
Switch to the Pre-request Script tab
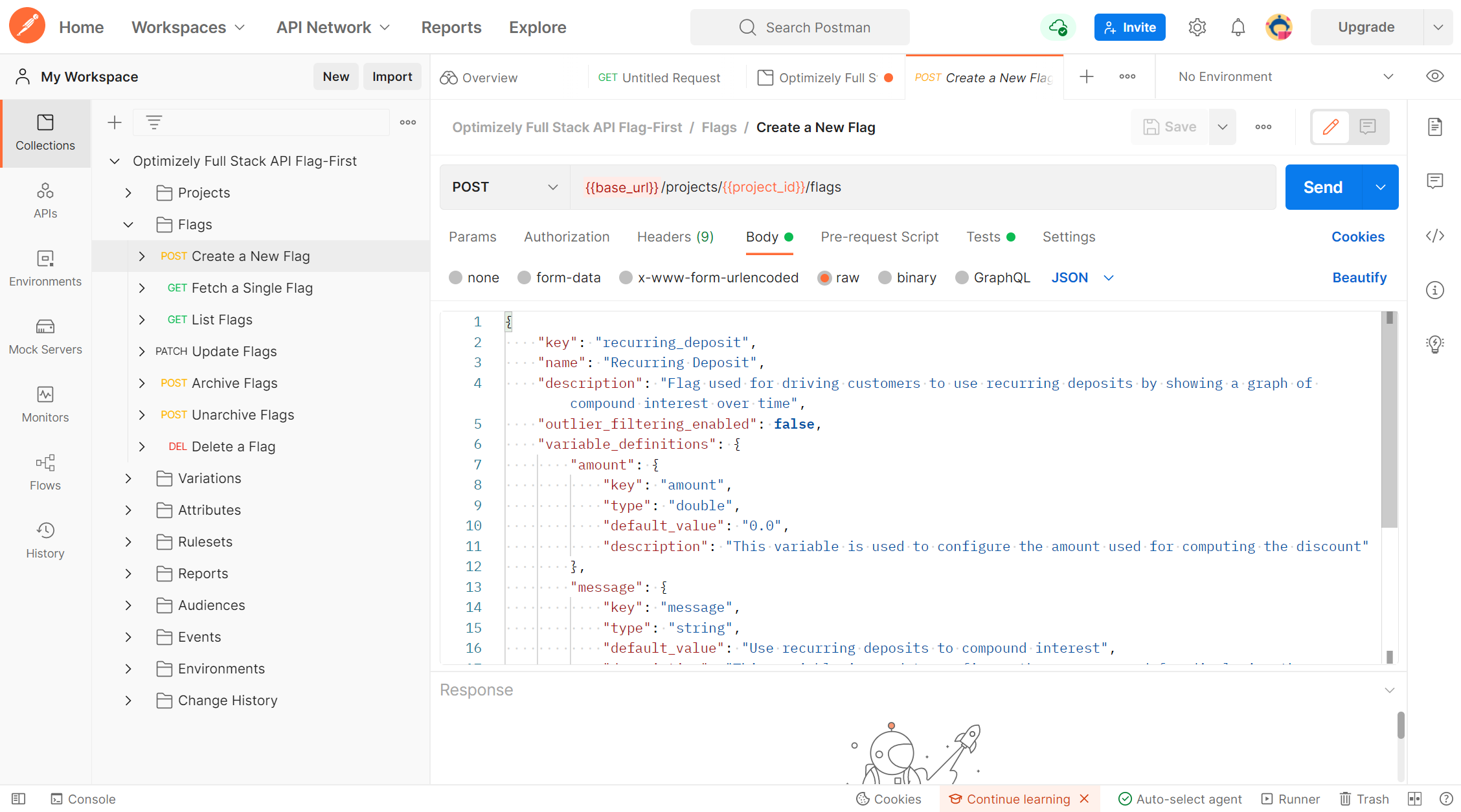click(879, 237)
